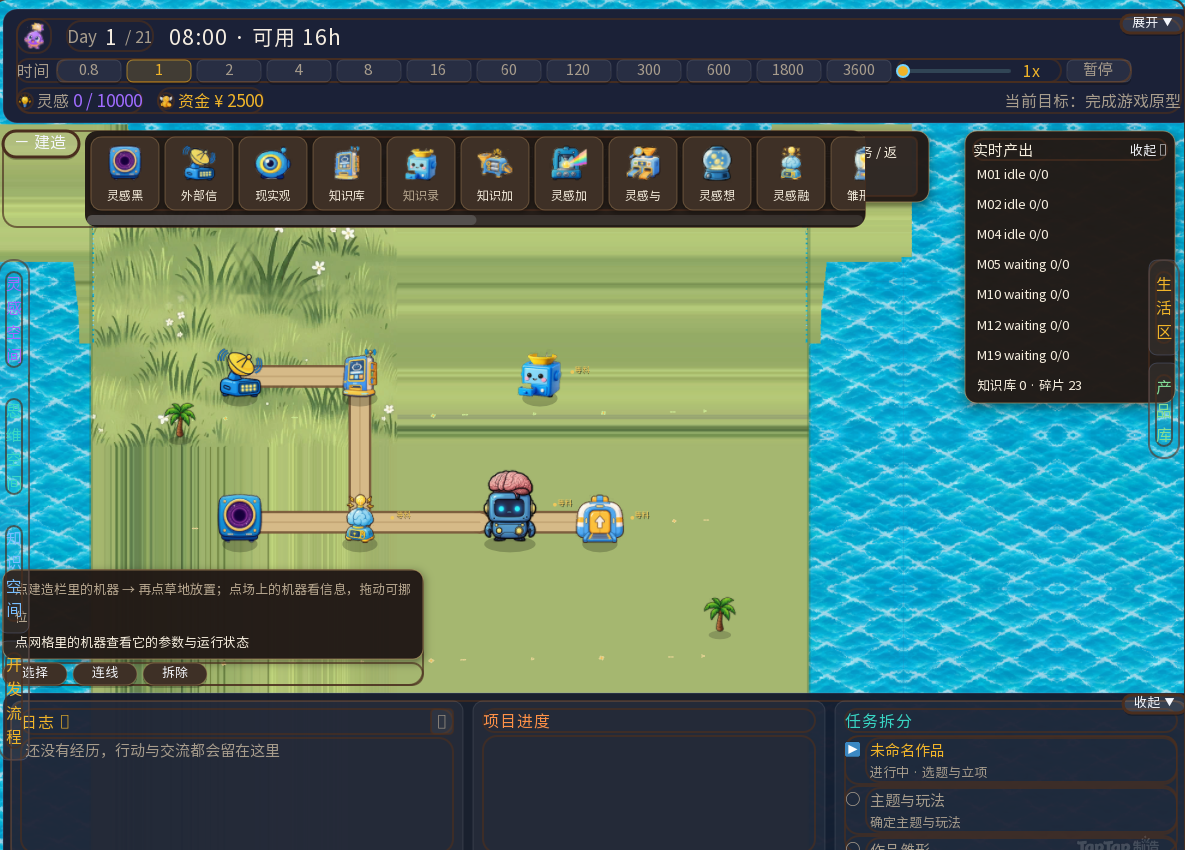Image resolution: width=1185 pixels, height=850 pixels.
Task: Click the 灵感 0 / 10000 counter
Action: point(81,101)
